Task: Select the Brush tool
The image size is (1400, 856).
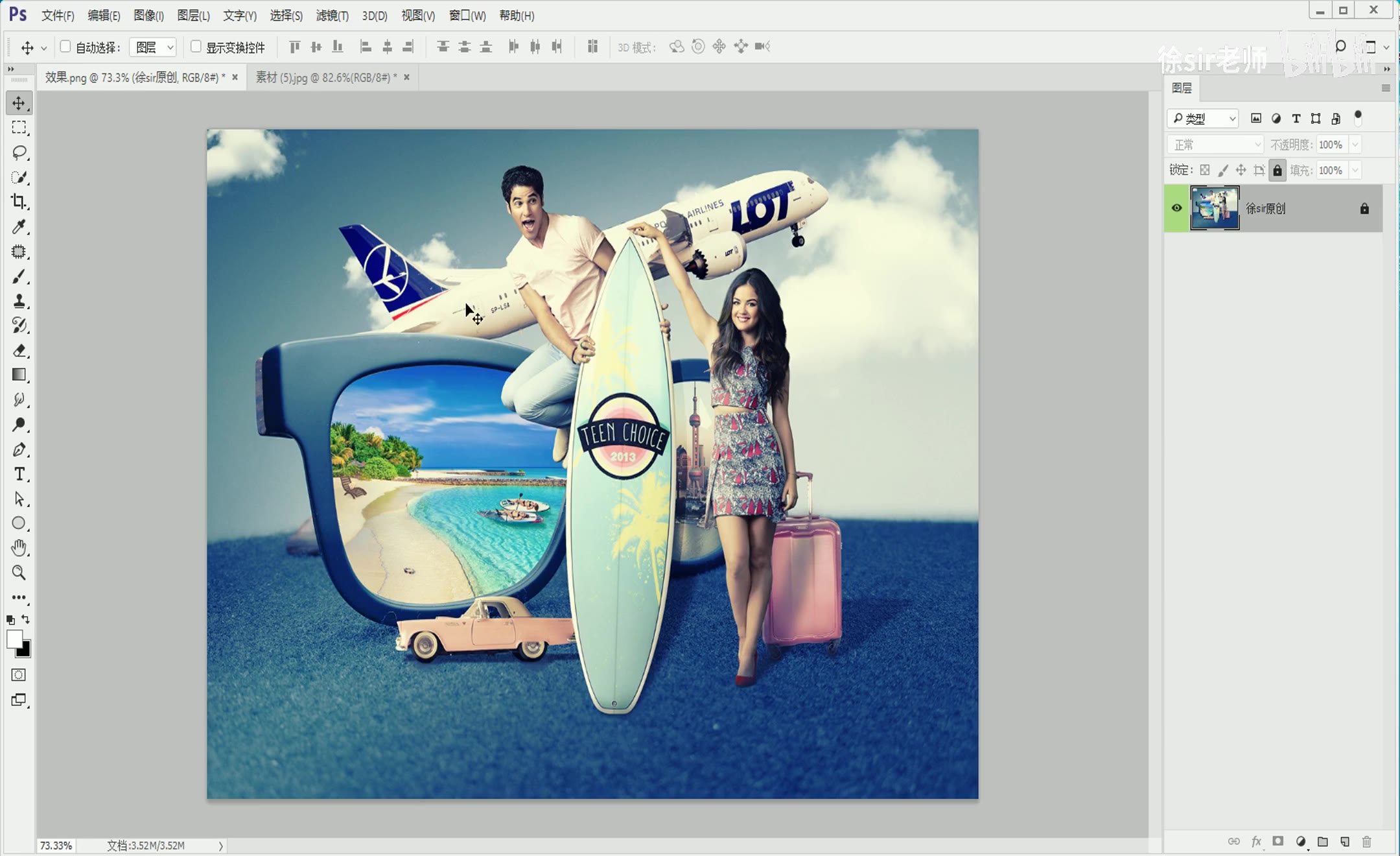Action: [19, 276]
